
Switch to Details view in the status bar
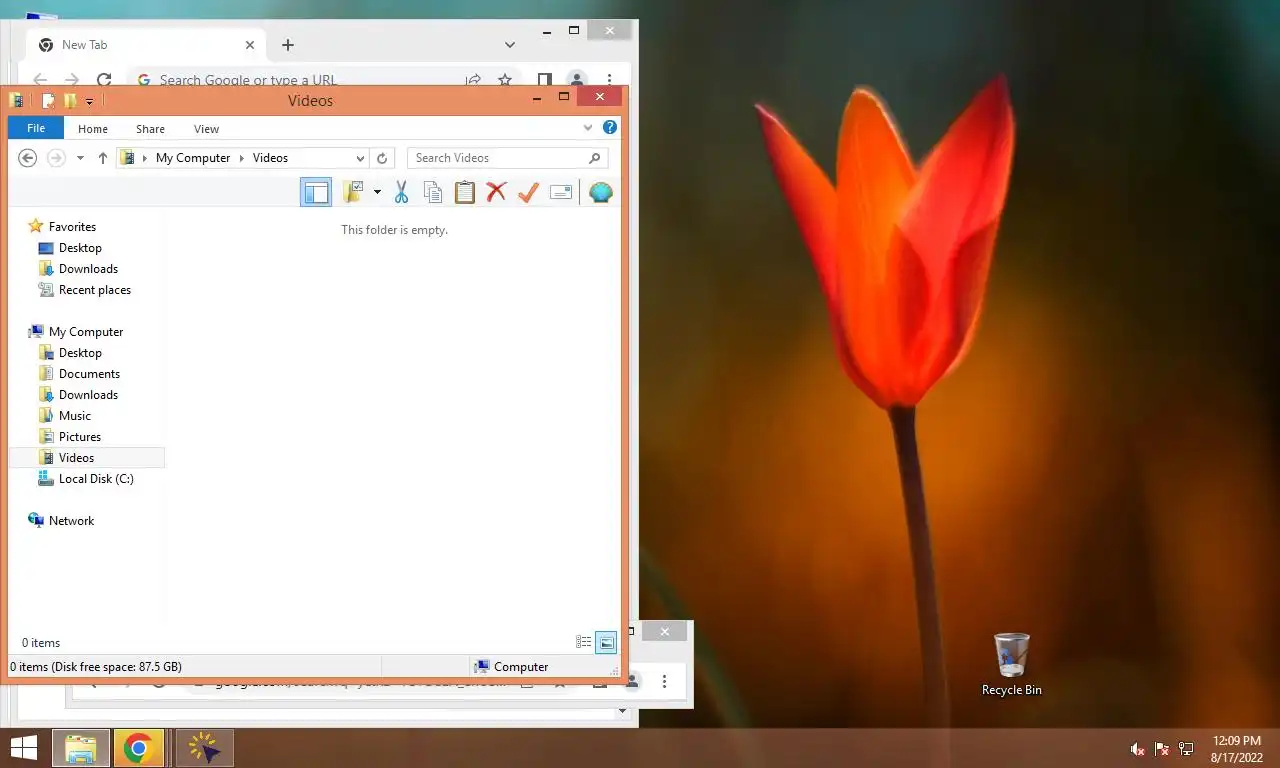(584, 643)
